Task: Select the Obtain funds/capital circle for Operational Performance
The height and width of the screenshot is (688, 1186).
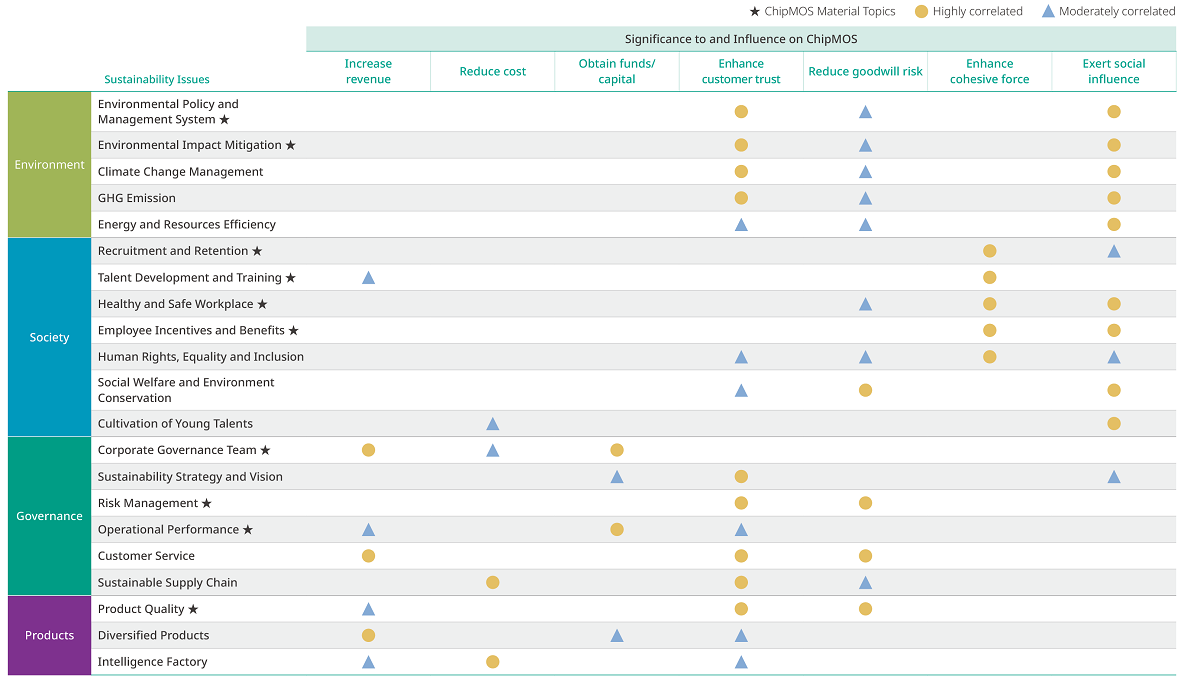Action: pos(617,529)
